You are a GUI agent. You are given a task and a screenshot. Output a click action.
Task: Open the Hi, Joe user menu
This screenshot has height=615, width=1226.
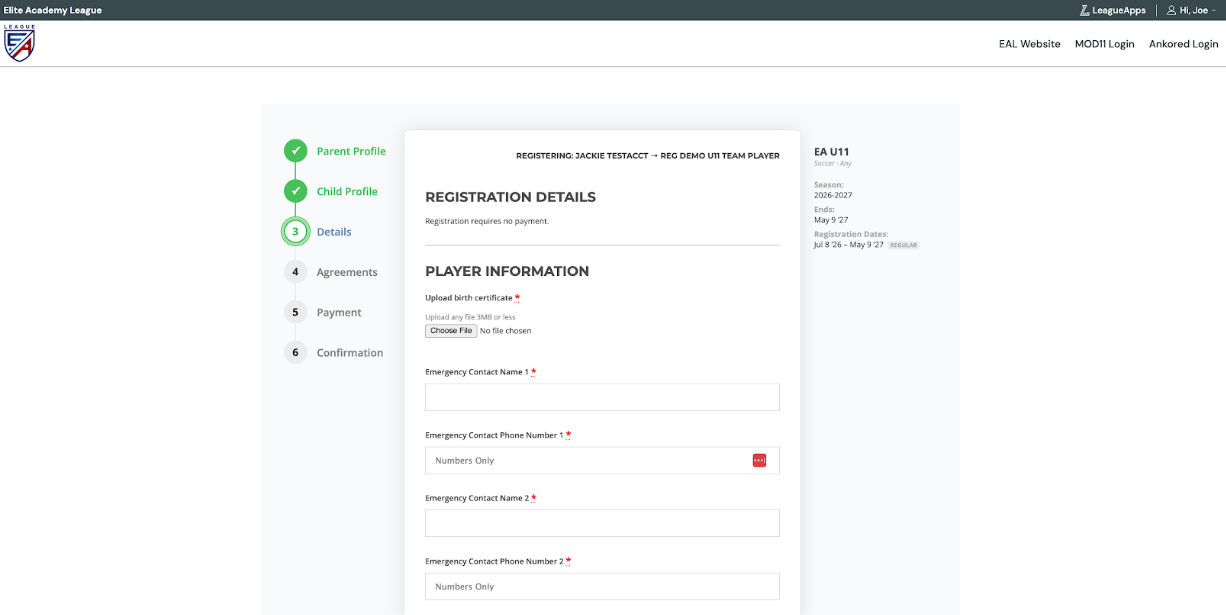point(1192,10)
